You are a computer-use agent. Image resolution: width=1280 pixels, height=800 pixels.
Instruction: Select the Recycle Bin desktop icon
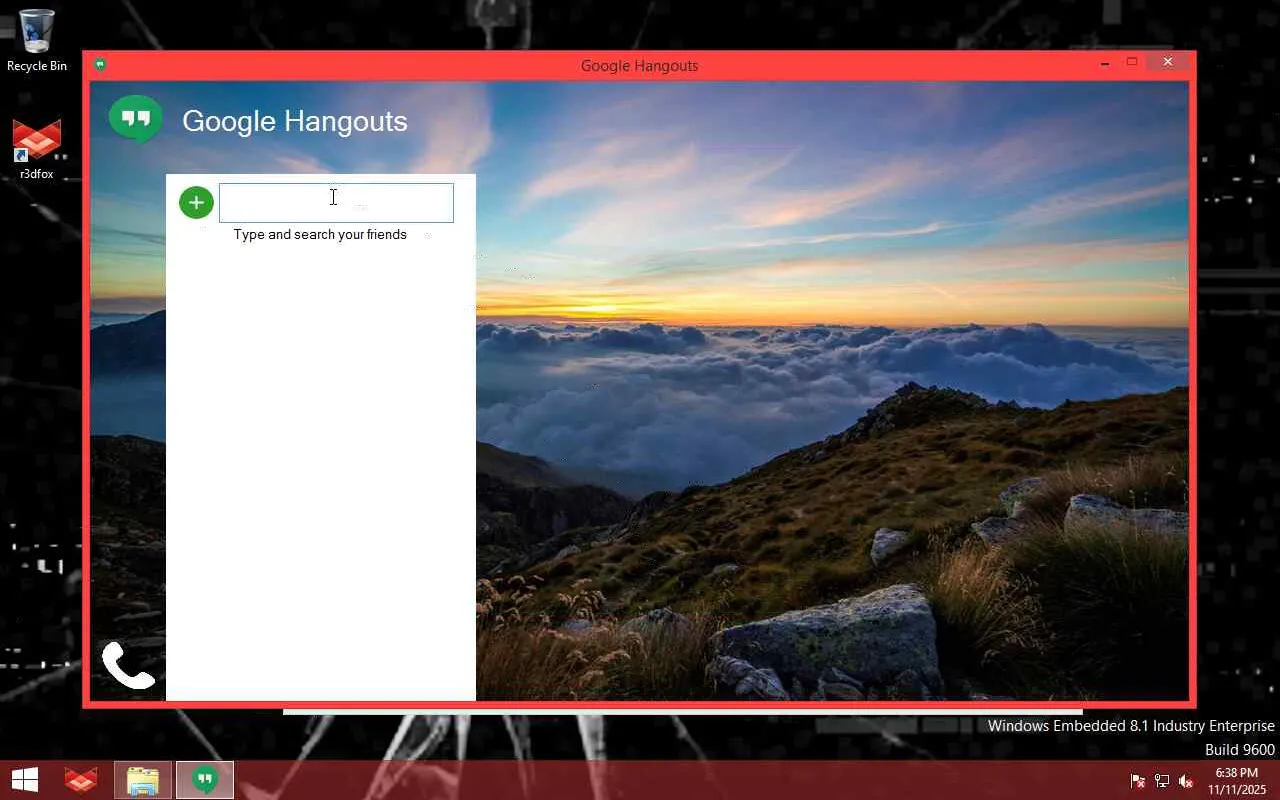click(37, 41)
